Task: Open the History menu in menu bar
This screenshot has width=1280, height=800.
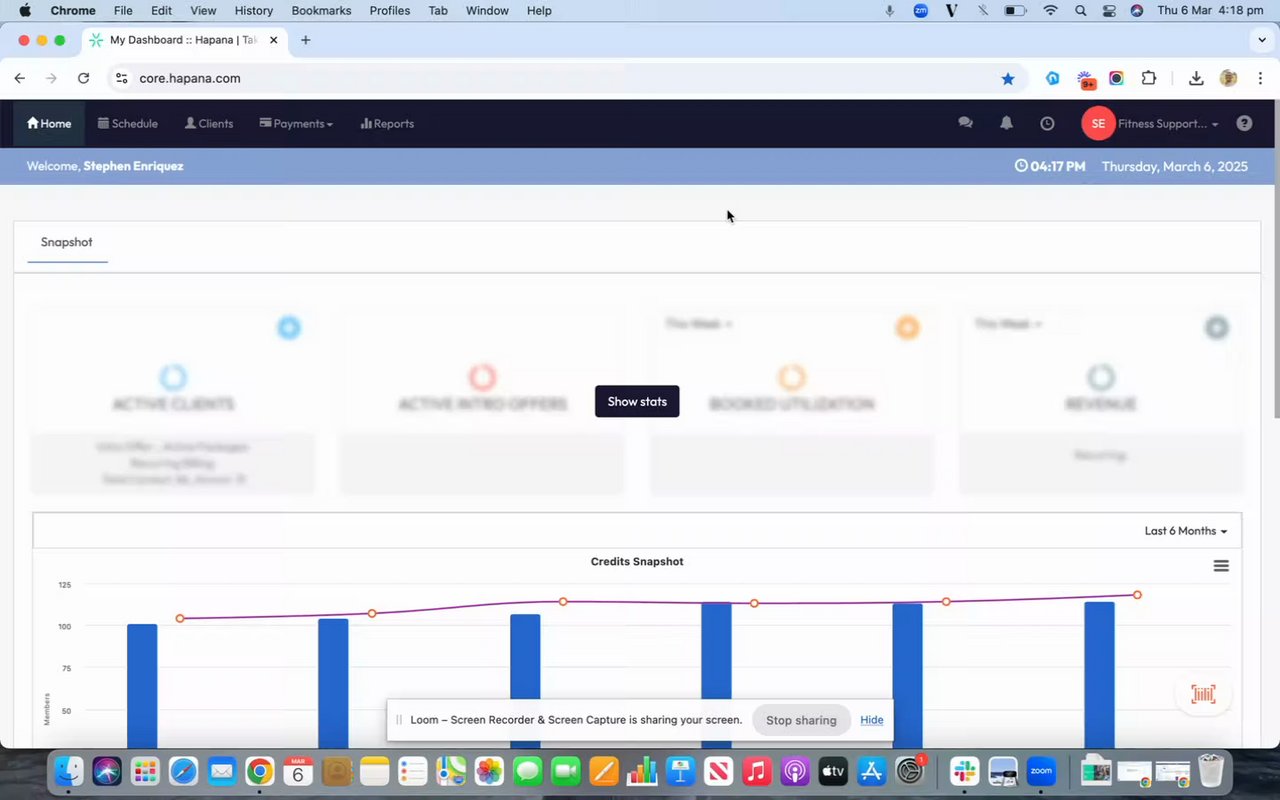Action: (253, 10)
